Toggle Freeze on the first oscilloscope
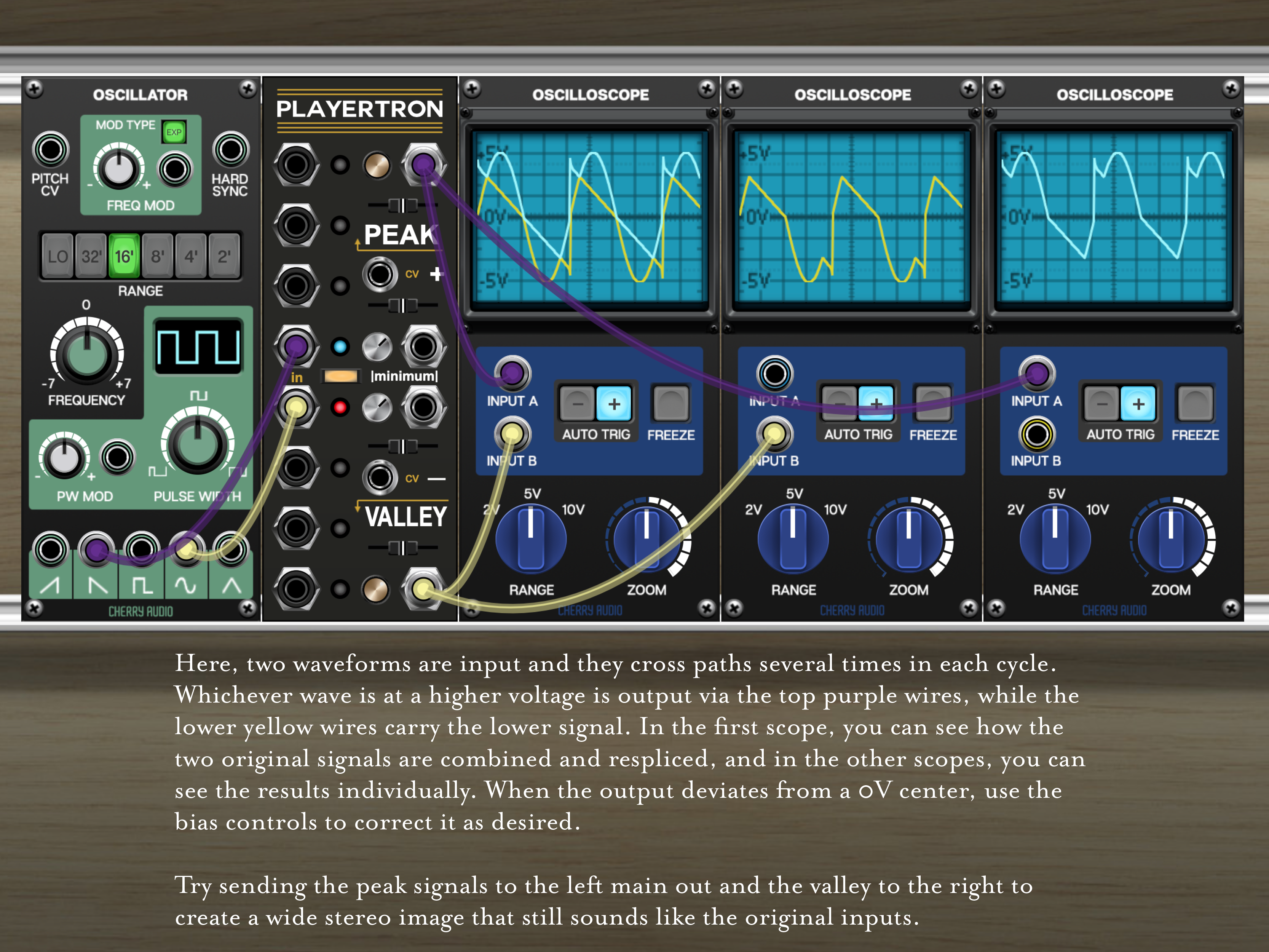The image size is (1269, 952). [670, 403]
